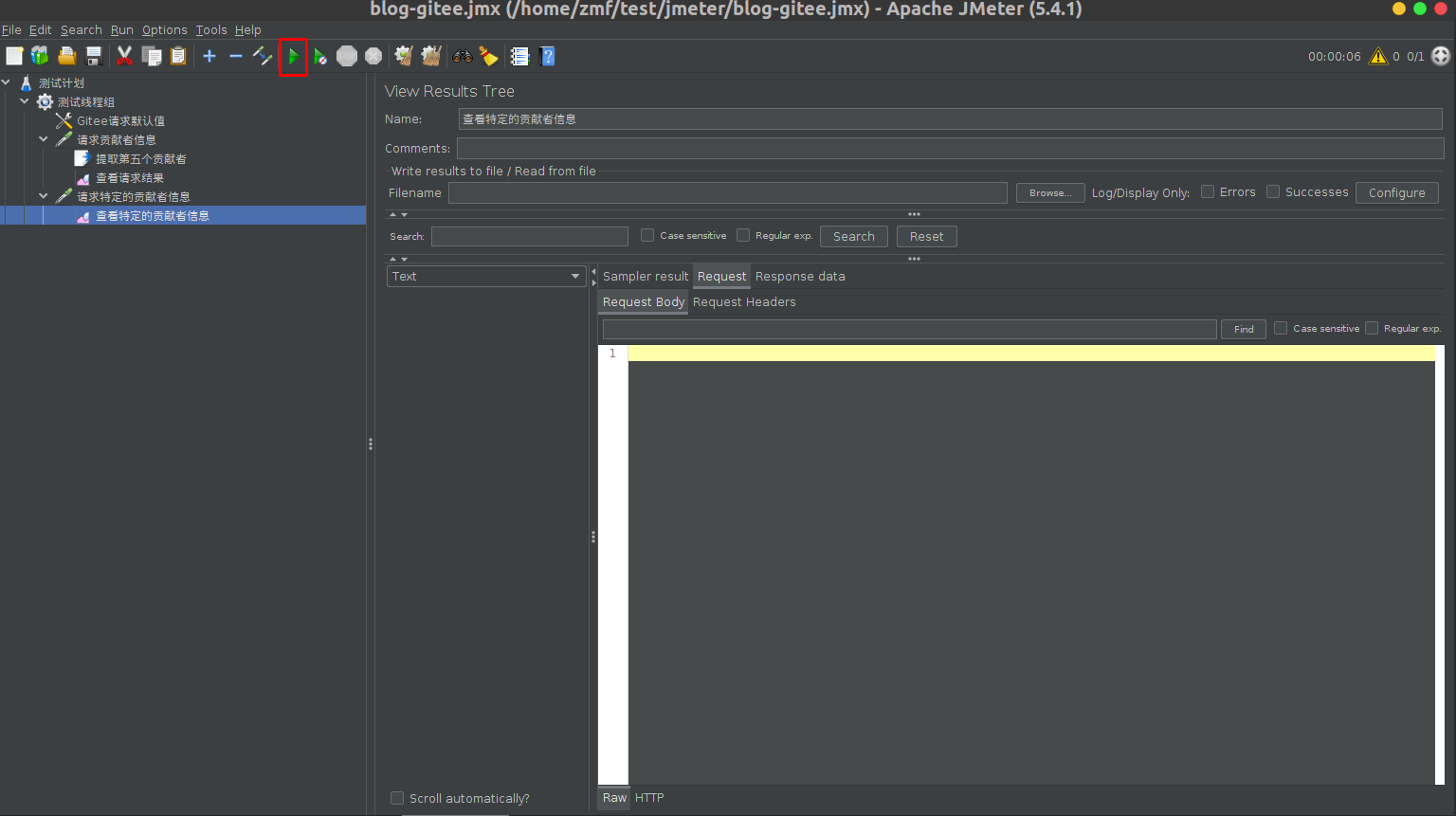Image resolution: width=1456 pixels, height=816 pixels.
Task: Start the test with green play icon
Action: click(293, 57)
